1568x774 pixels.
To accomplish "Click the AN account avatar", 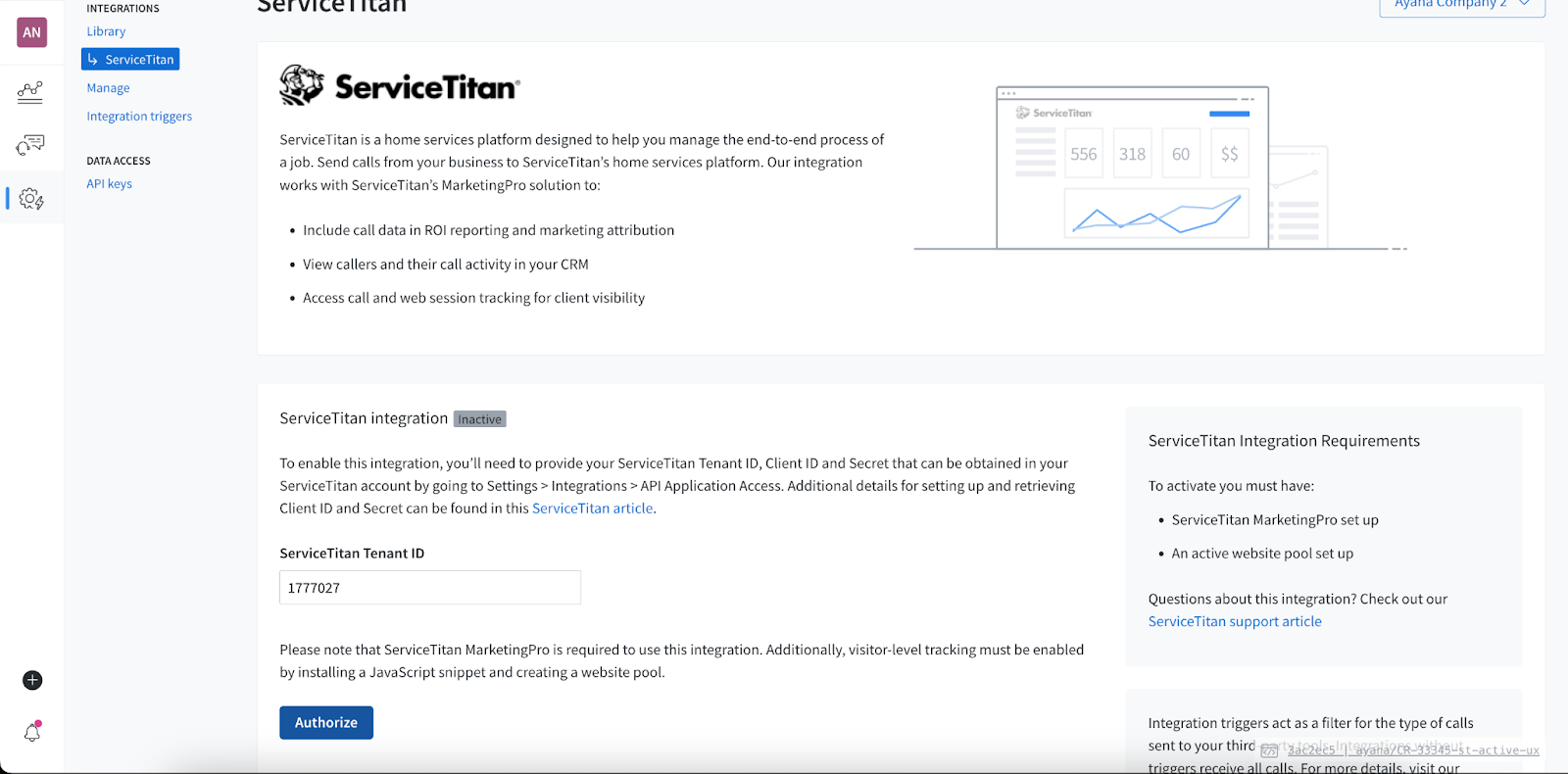I will coord(31,32).
